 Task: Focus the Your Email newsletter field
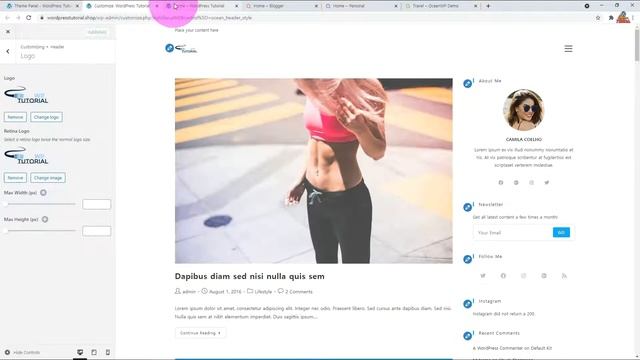513,233
